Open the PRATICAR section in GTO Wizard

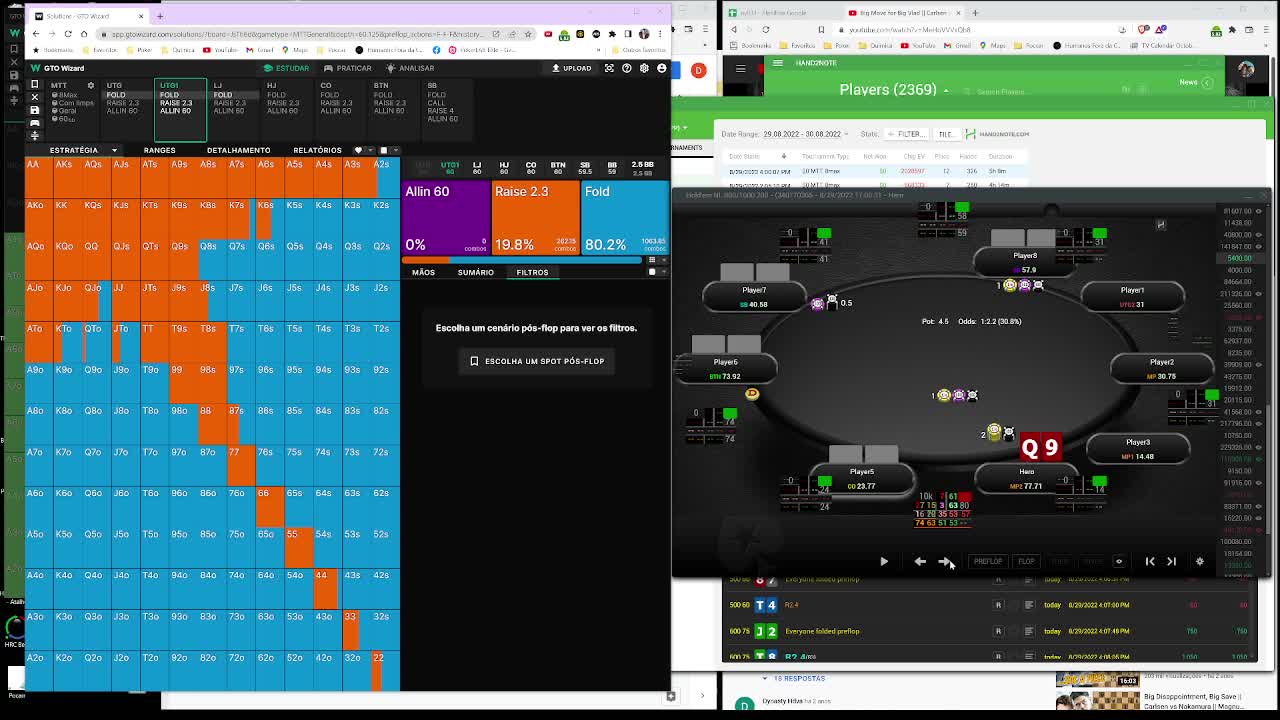[x=347, y=68]
